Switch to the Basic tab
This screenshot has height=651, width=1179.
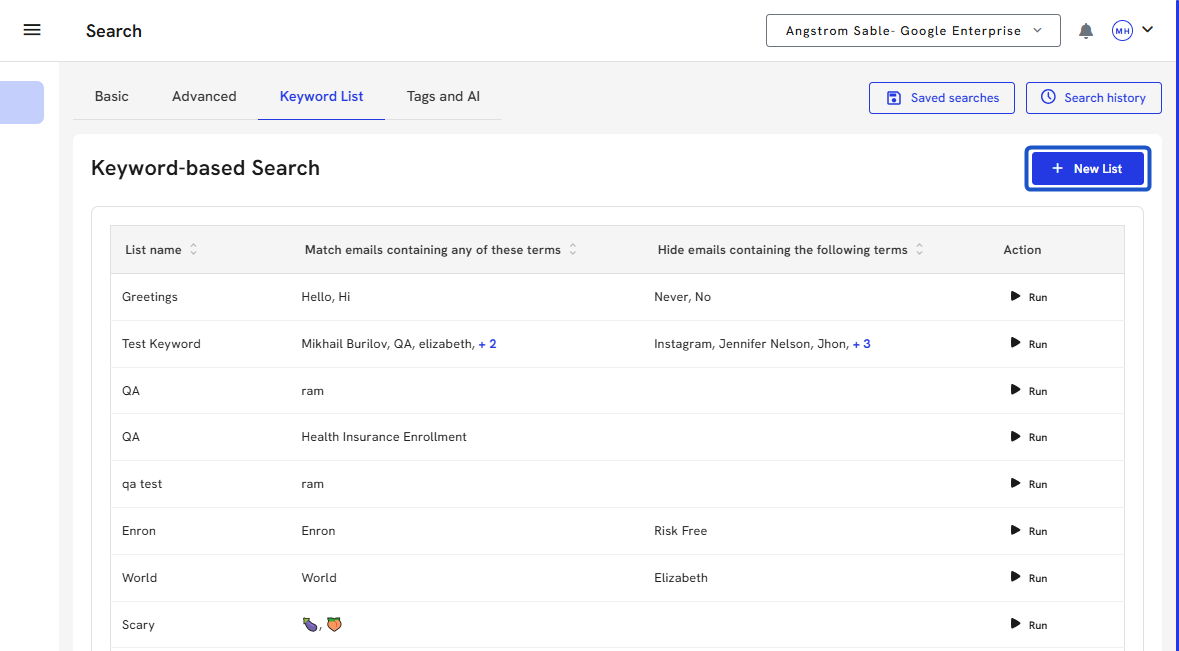coord(112,97)
